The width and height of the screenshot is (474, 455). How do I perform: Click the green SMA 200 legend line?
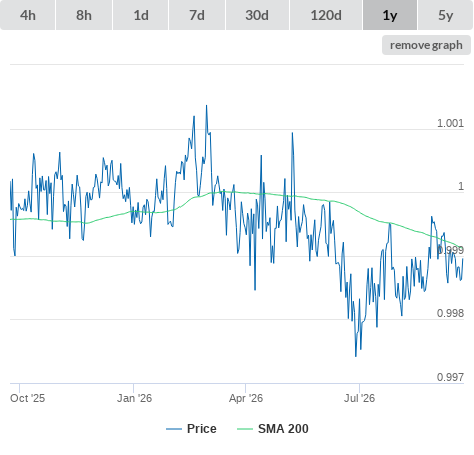[x=245, y=429]
